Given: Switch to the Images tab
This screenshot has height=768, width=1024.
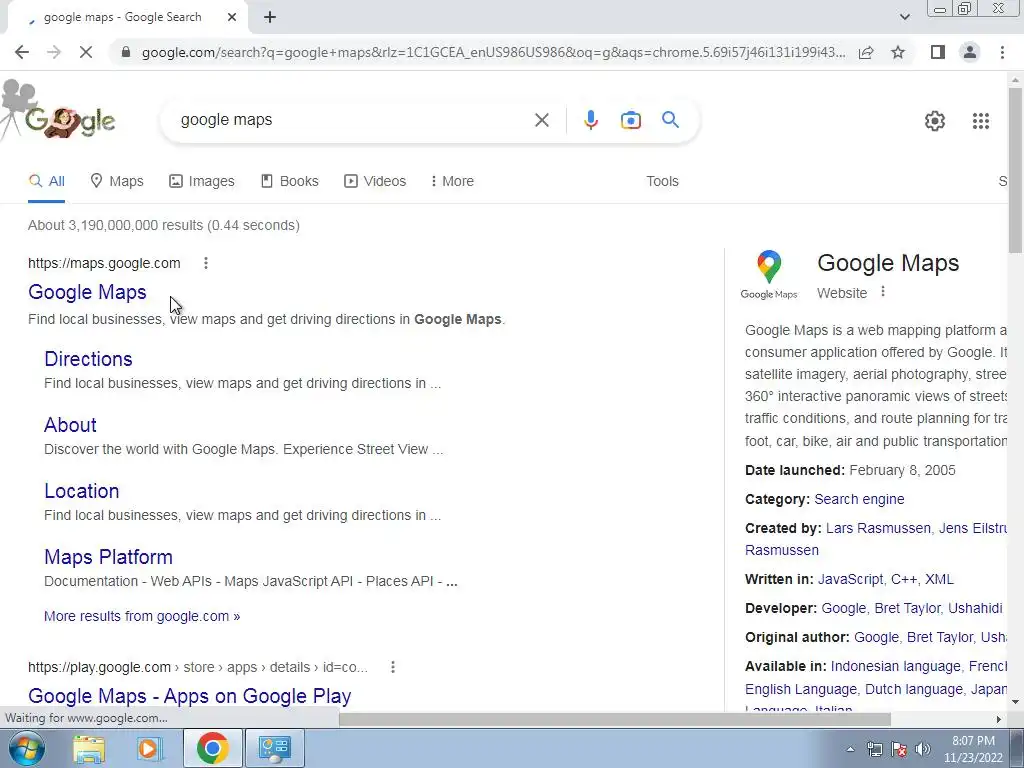Looking at the screenshot, I should (x=202, y=182).
